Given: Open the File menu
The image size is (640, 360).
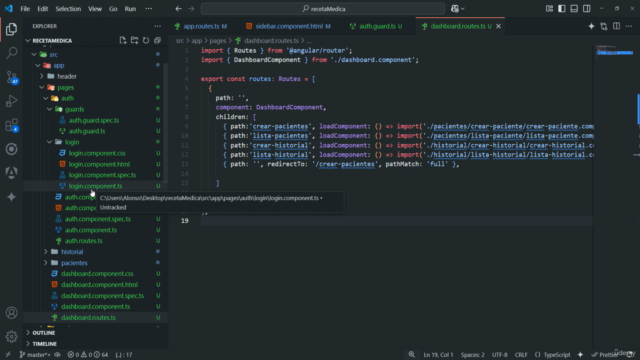Looking at the screenshot, I should click(25, 9).
